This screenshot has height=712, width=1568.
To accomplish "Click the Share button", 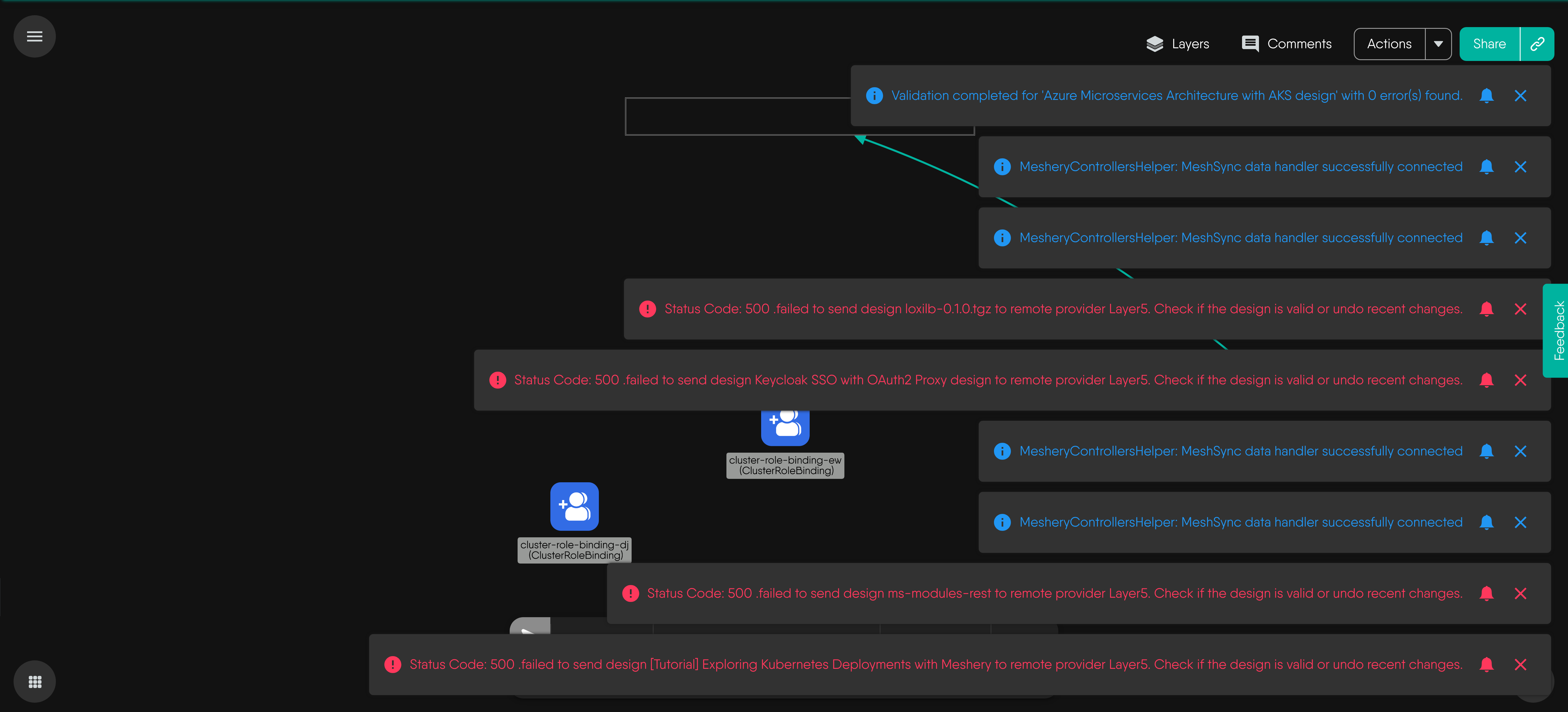I will tap(1489, 44).
